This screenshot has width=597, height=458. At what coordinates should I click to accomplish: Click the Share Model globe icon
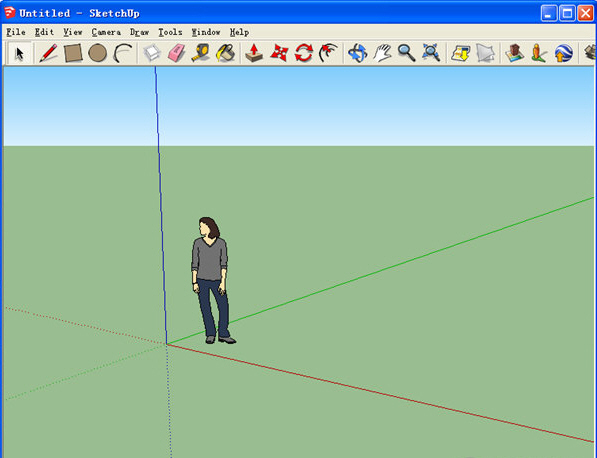click(x=563, y=53)
